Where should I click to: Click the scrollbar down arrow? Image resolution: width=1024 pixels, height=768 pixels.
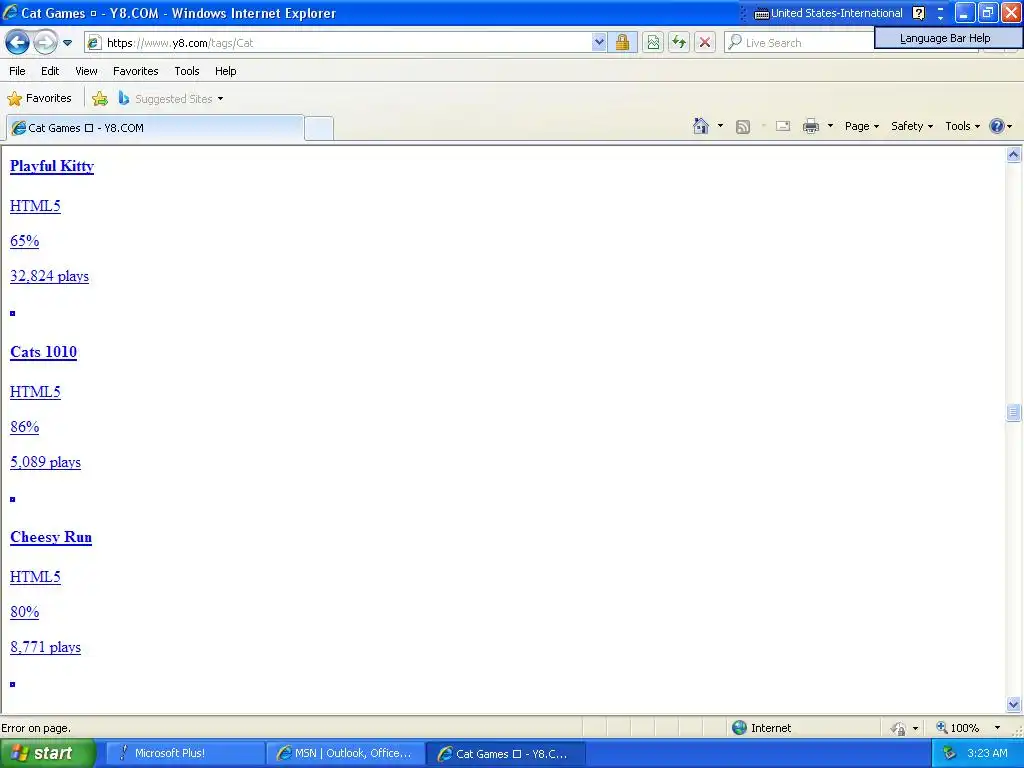[1014, 704]
